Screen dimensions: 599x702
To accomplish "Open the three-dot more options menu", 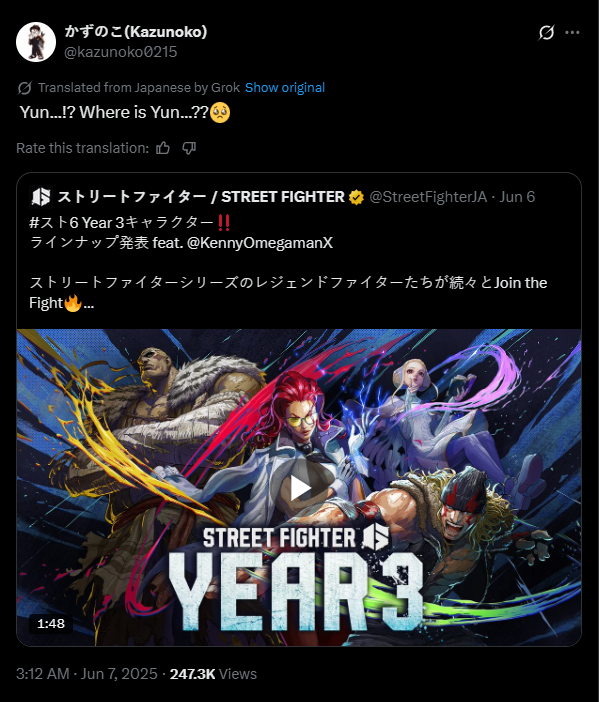I will pos(572,32).
